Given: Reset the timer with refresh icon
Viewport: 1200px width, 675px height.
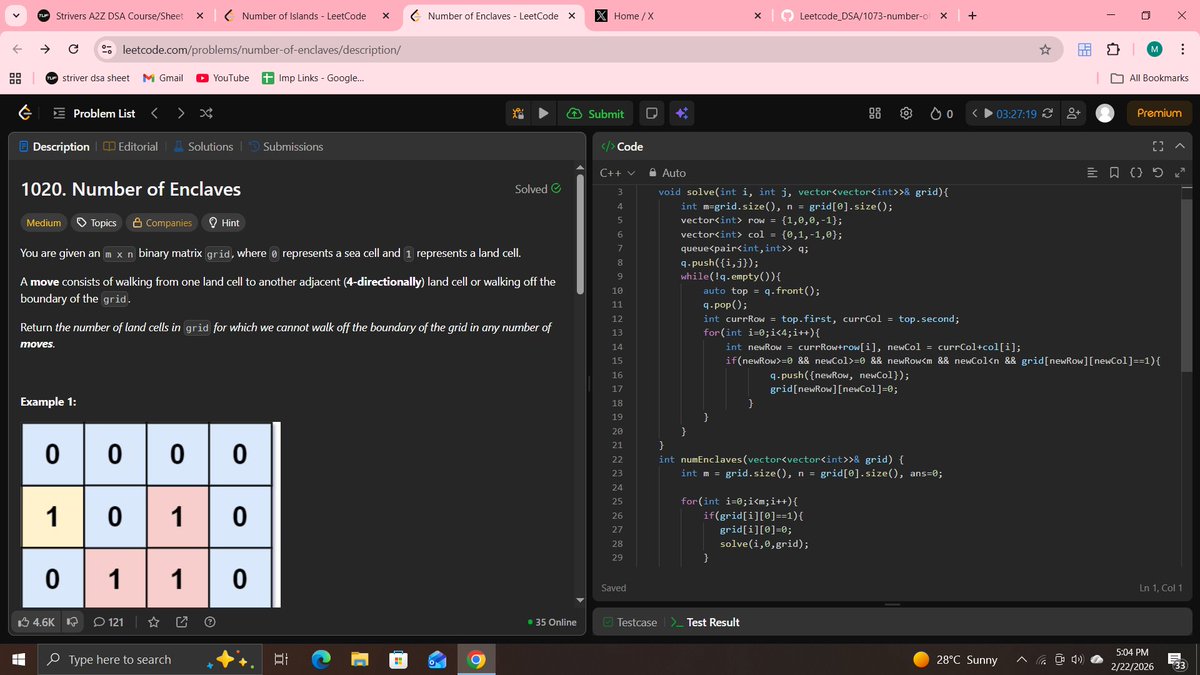Looking at the screenshot, I should (1048, 114).
